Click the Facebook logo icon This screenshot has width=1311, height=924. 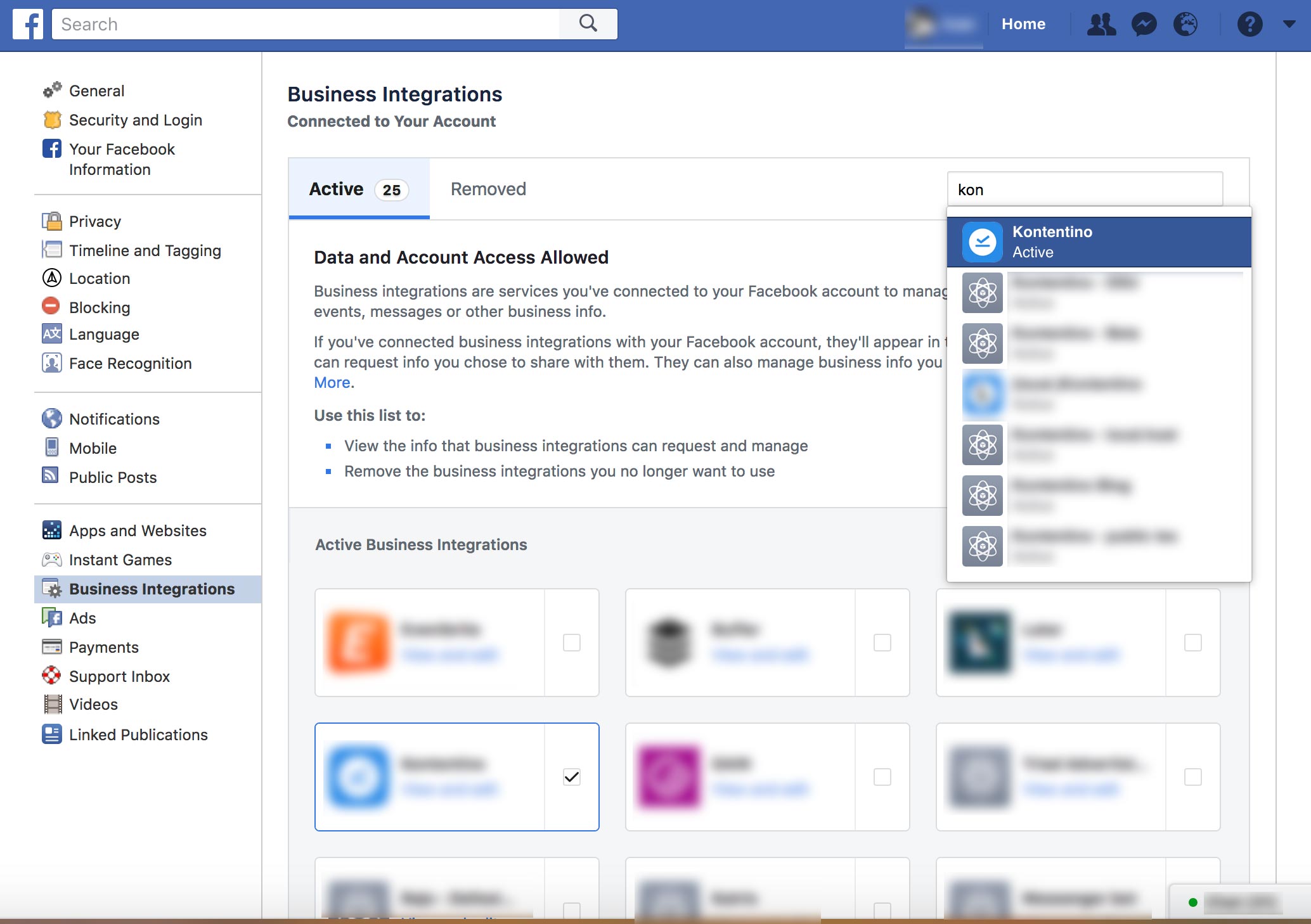point(28,24)
